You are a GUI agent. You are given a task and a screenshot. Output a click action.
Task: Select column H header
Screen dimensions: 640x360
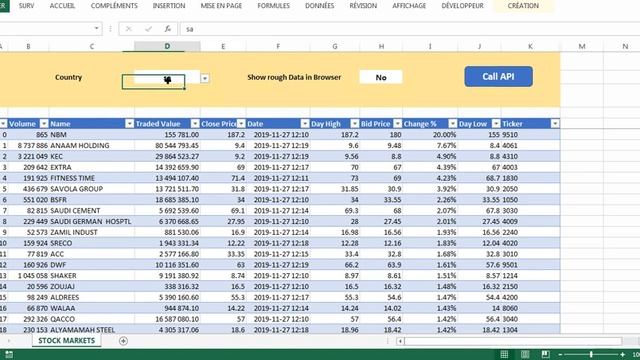click(x=381, y=47)
